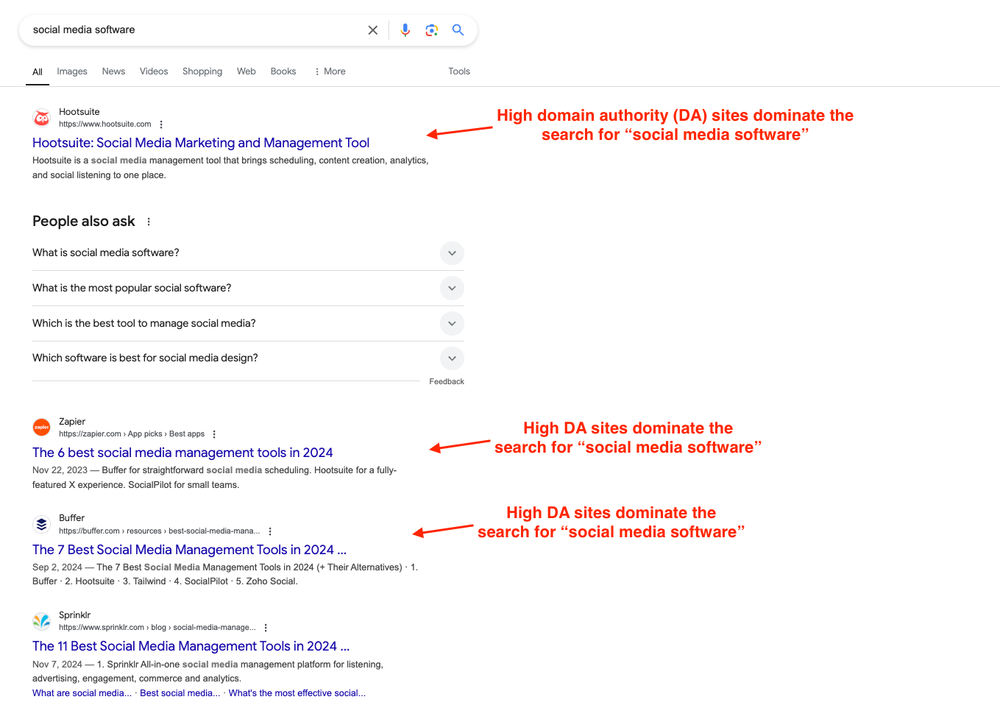The height and width of the screenshot is (711, 1000).
Task: Click the Feedback link under People also ask
Action: tap(446, 381)
